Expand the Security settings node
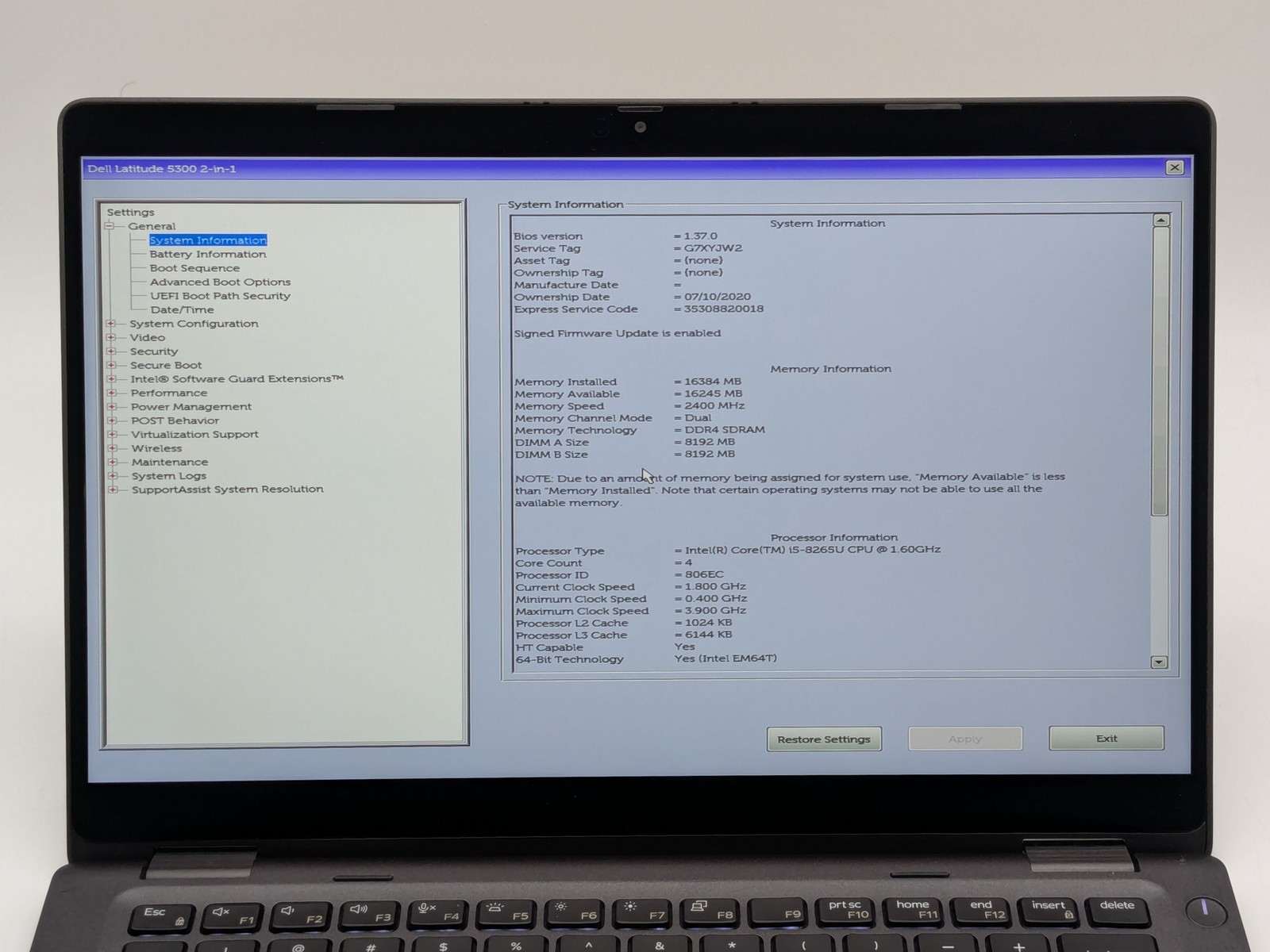This screenshot has width=1270, height=952. pos(111,351)
